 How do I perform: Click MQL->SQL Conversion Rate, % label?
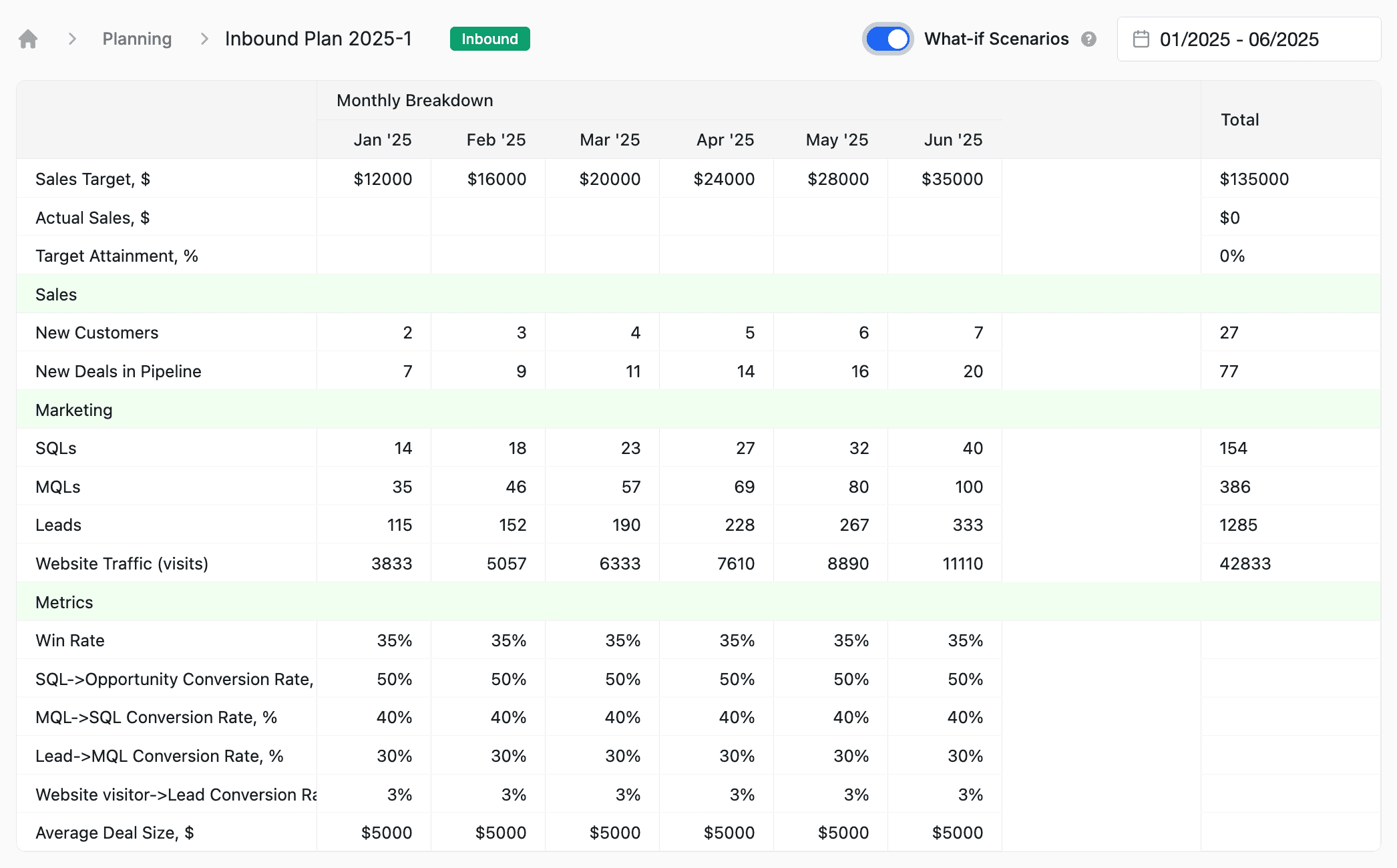156,717
